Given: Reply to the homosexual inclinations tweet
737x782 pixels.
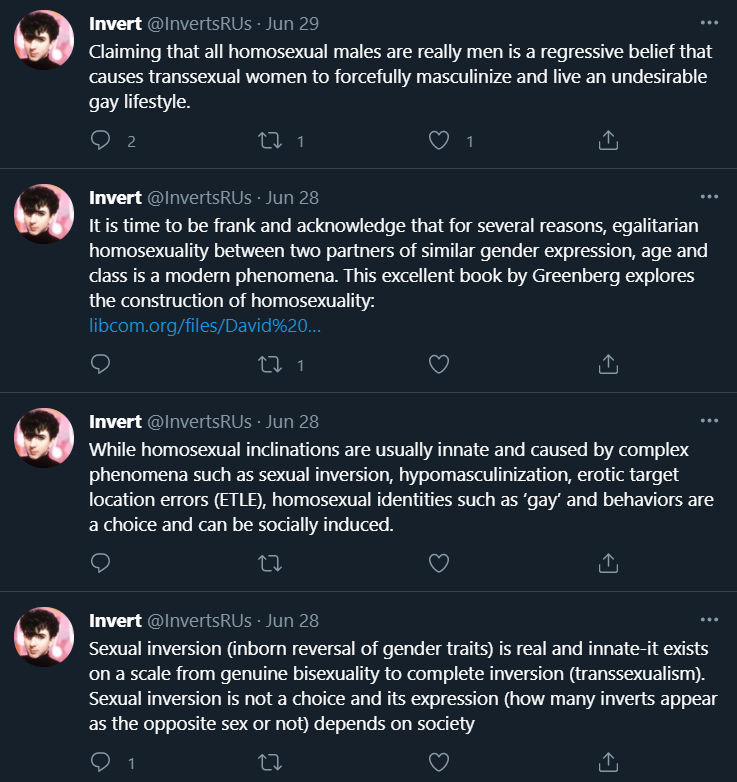Looking at the screenshot, I should 100,563.
